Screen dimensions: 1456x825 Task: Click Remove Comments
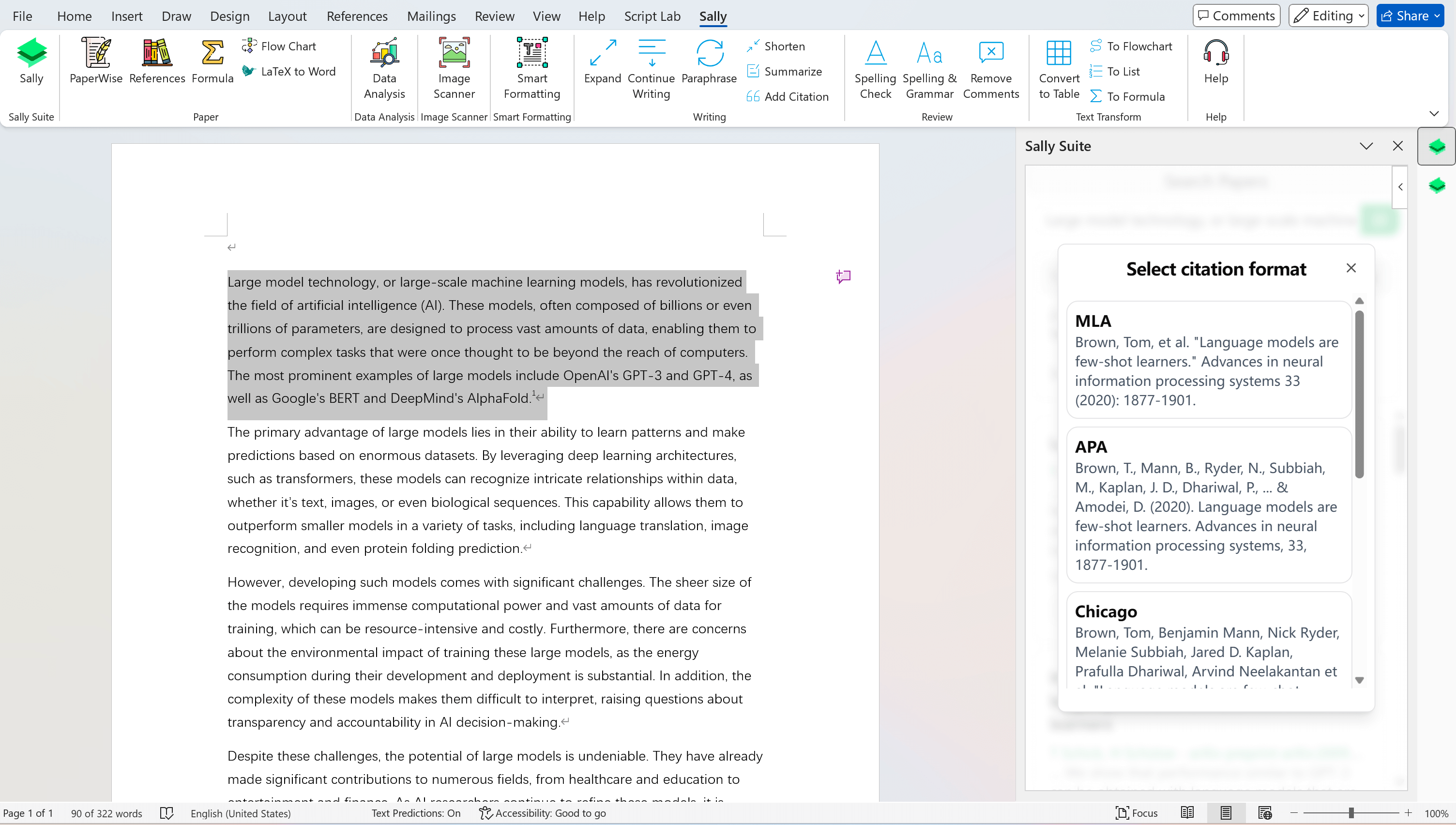(x=990, y=69)
